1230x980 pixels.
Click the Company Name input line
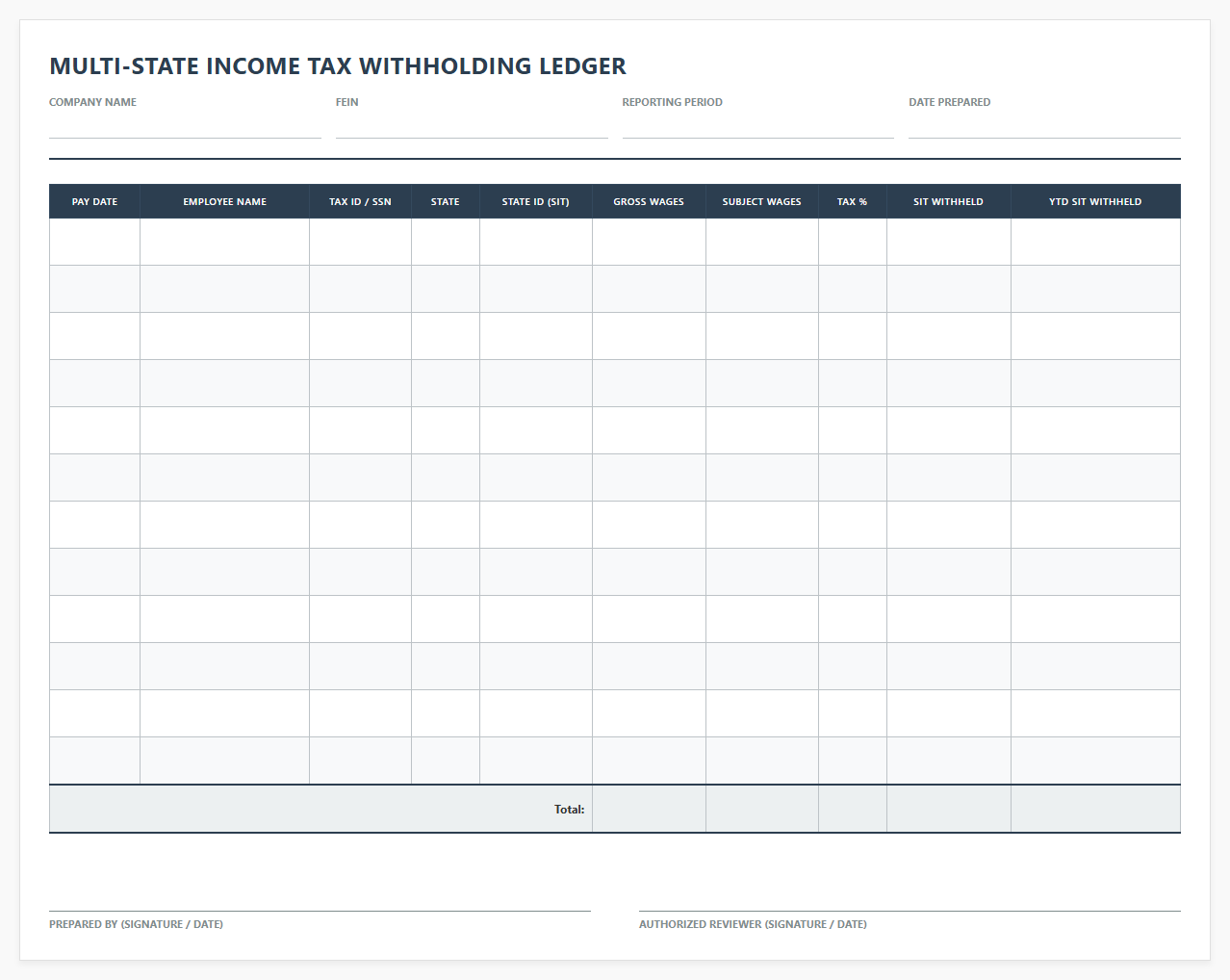185,125
